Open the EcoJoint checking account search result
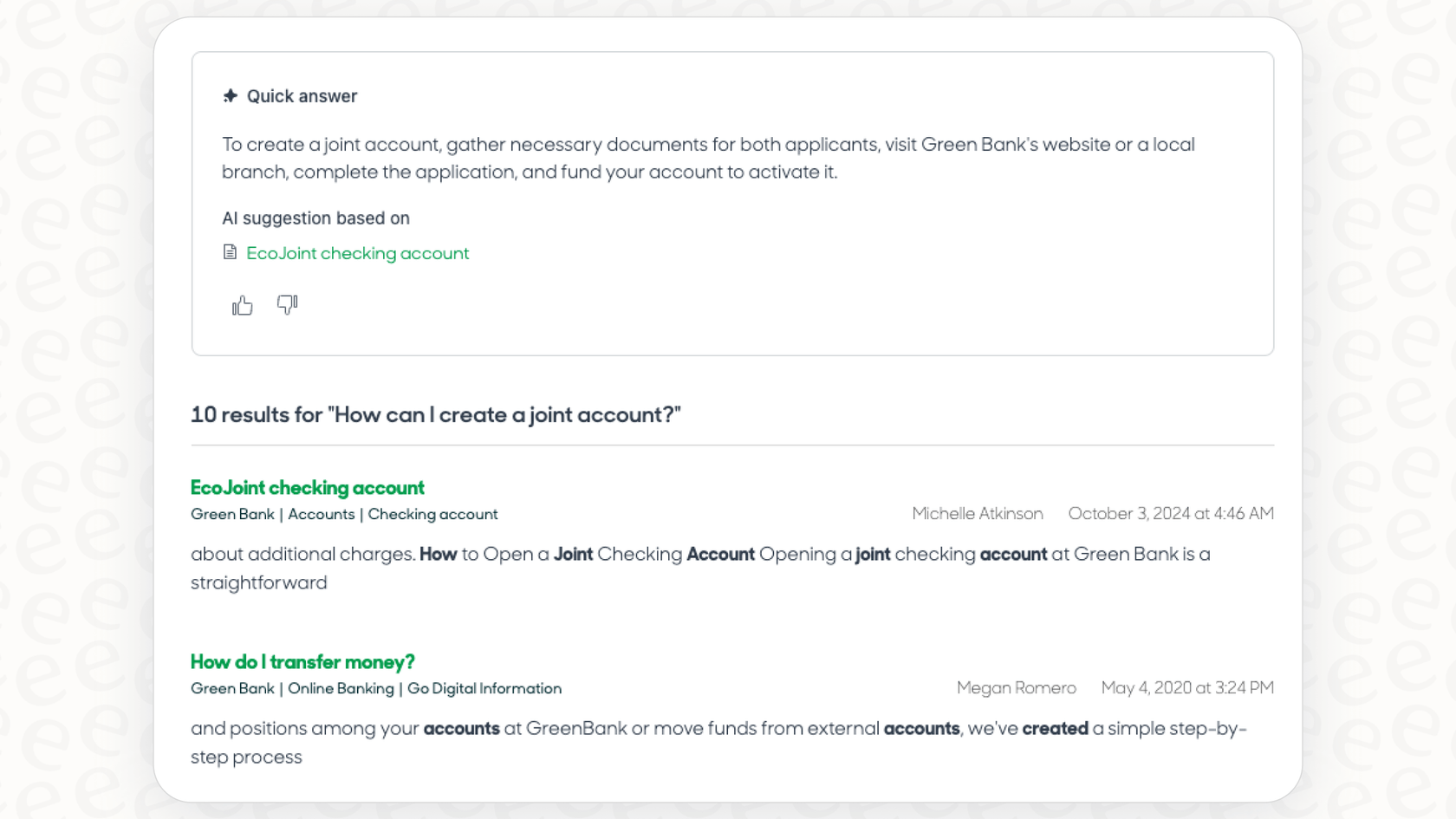1456x819 pixels. 307,488
